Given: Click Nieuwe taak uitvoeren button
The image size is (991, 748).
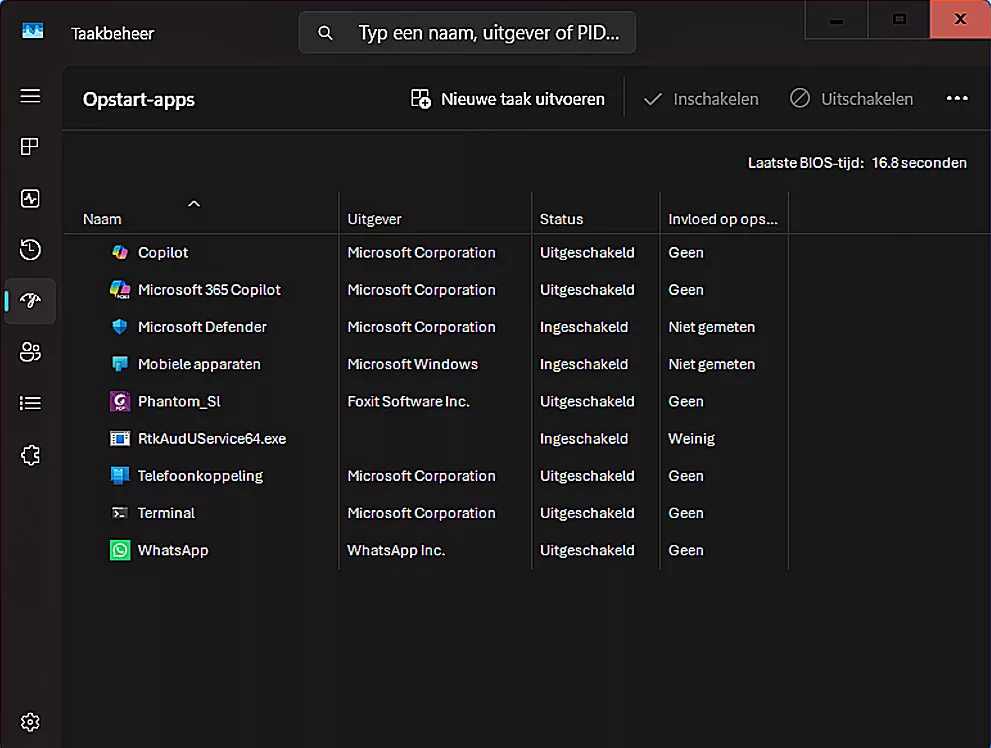Looking at the screenshot, I should click(x=508, y=99).
